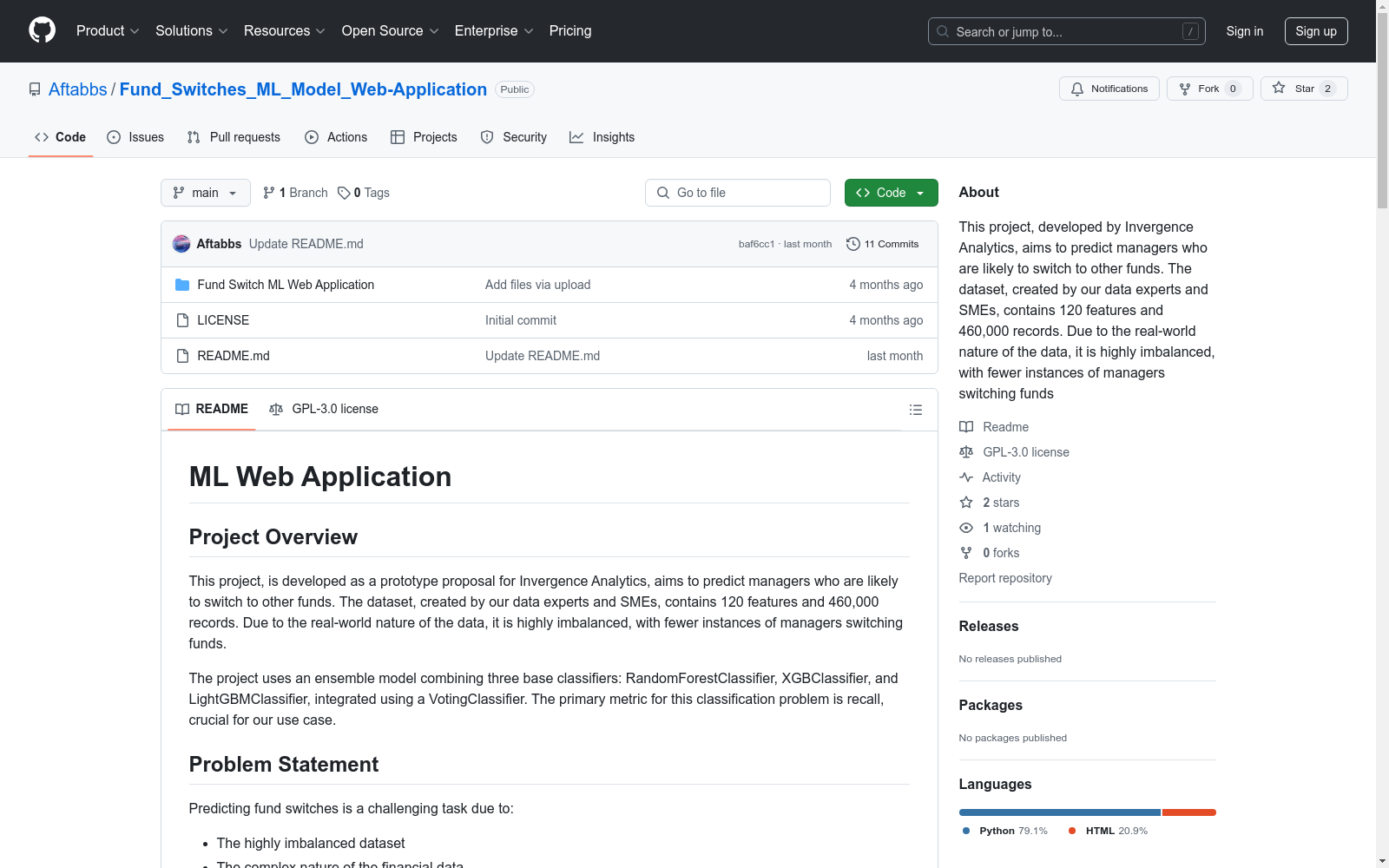Switch to the Security tab

[x=514, y=137]
